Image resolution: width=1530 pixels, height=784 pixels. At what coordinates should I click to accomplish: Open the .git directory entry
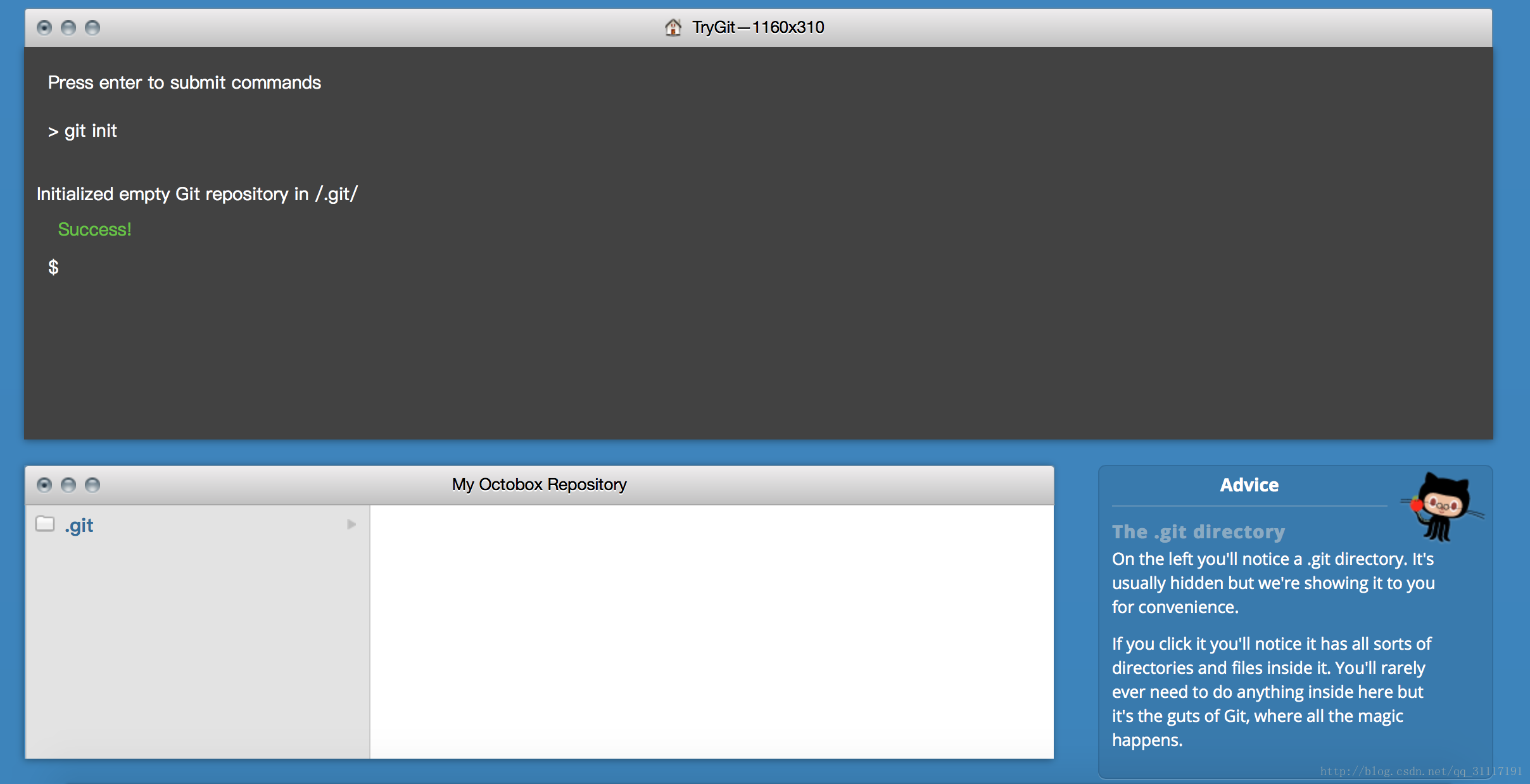[x=197, y=525]
